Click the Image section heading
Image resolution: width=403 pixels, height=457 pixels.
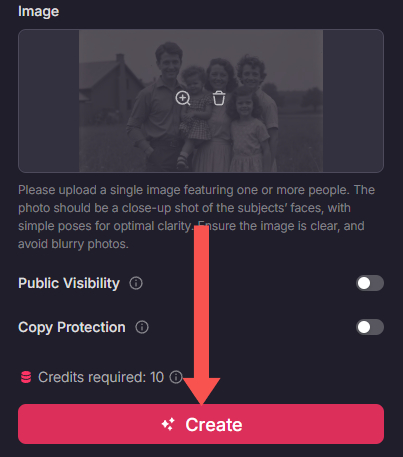tap(39, 11)
